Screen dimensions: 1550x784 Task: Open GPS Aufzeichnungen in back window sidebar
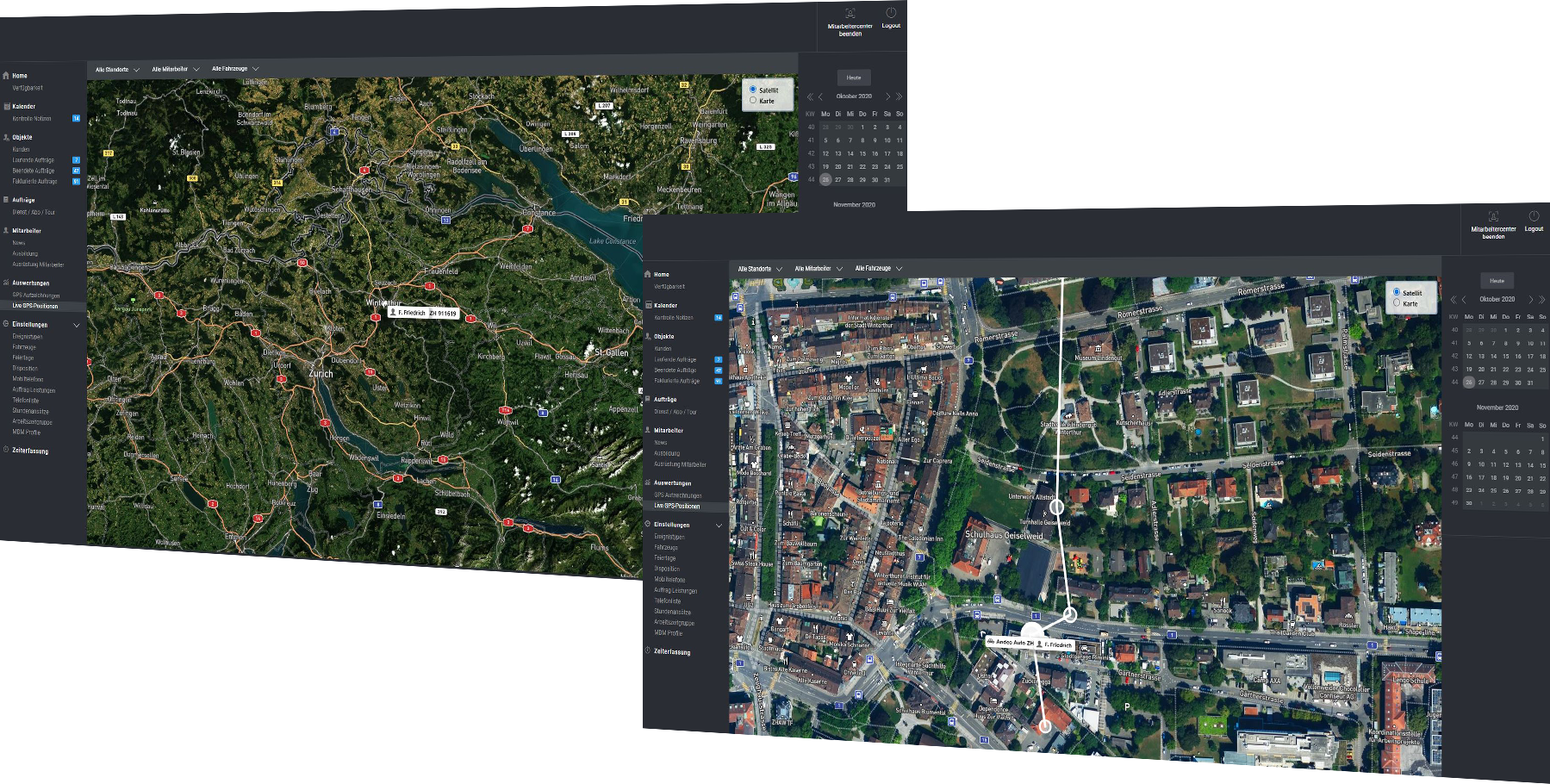click(x=36, y=296)
